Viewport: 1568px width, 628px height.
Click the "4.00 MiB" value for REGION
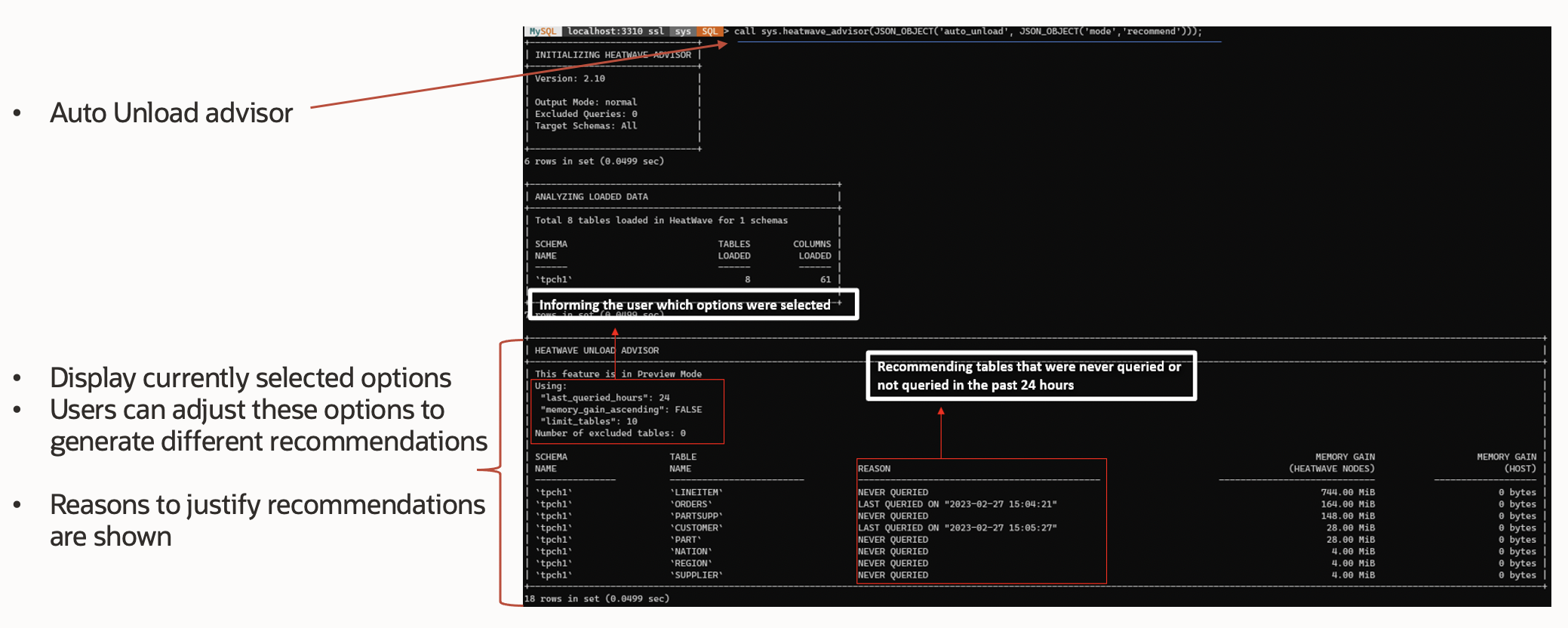tap(1353, 563)
